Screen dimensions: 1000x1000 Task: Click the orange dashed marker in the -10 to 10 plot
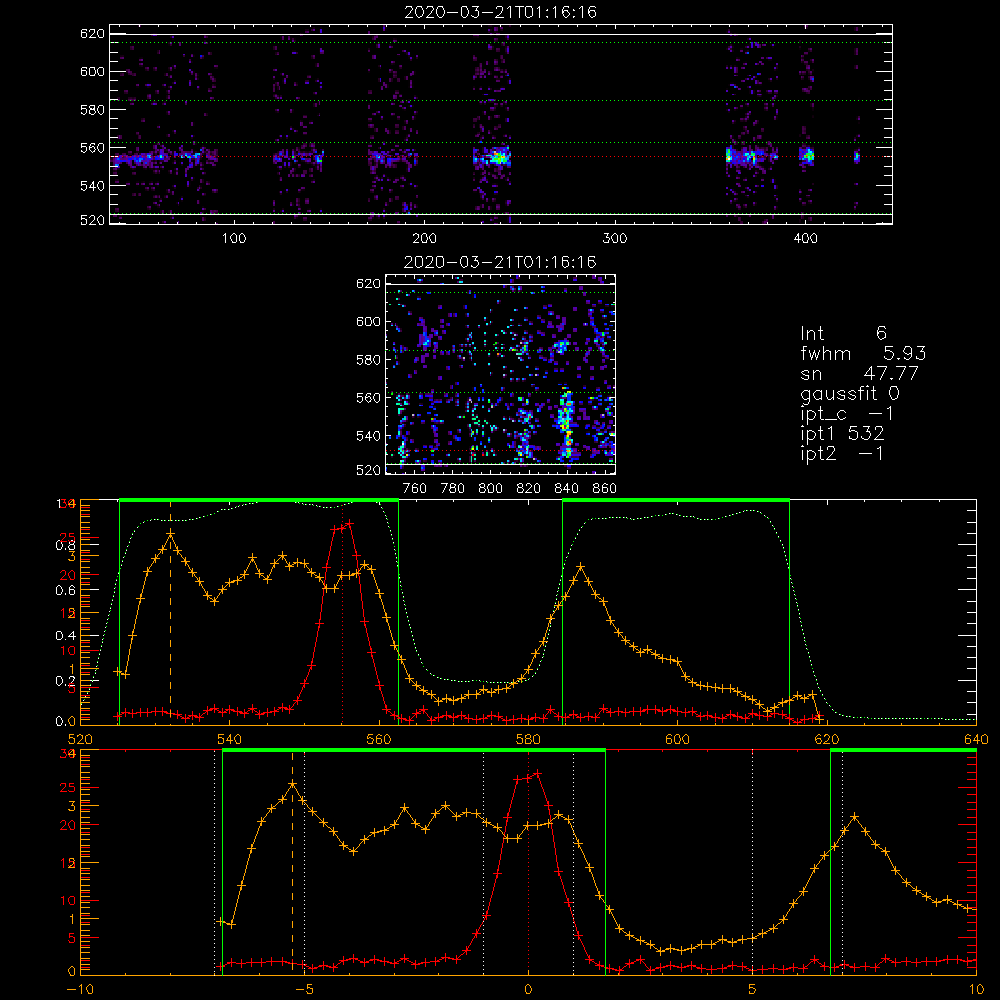coord(292,862)
